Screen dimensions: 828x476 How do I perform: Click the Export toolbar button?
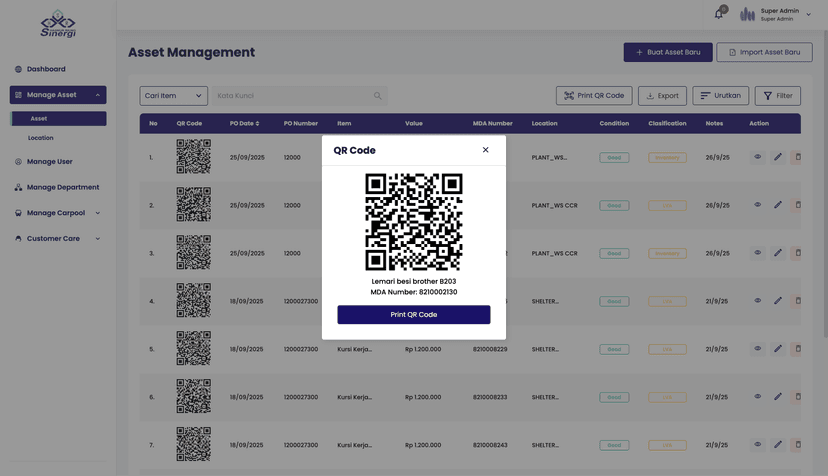pyautogui.click(x=662, y=96)
